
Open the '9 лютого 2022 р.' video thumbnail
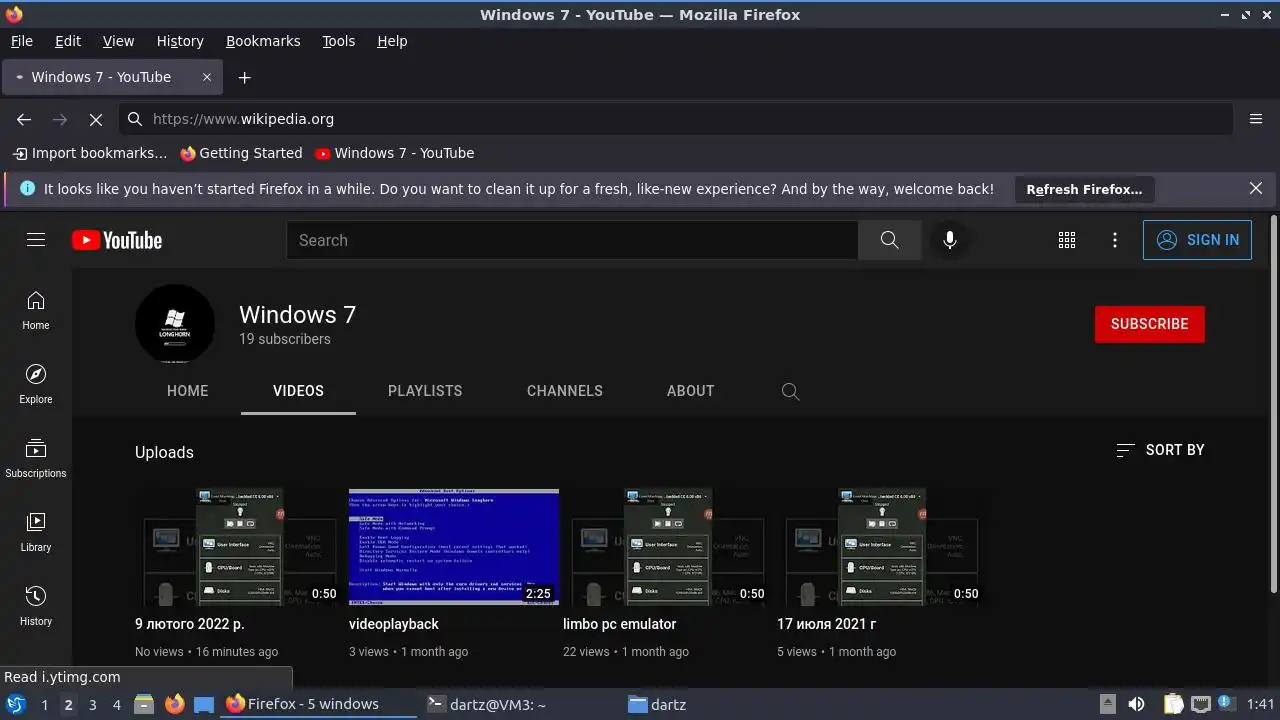tap(240, 547)
